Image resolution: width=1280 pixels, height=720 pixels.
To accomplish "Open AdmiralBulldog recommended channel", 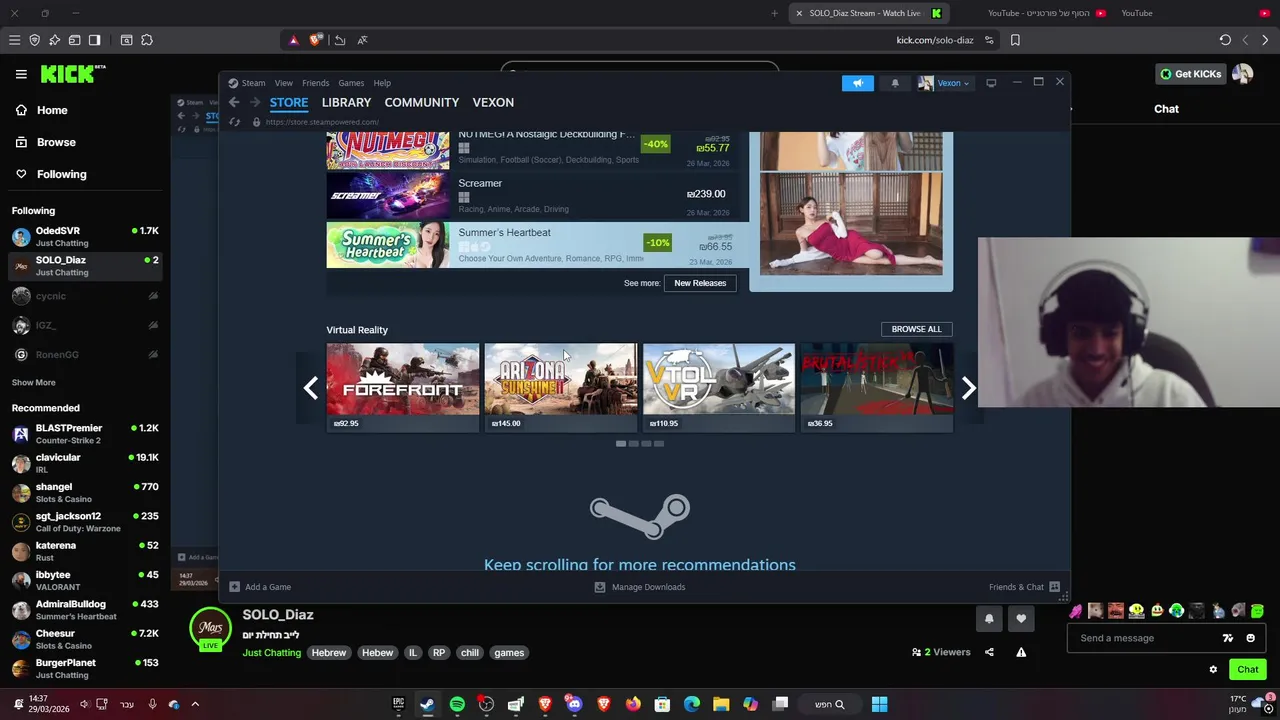I will 85,610.
